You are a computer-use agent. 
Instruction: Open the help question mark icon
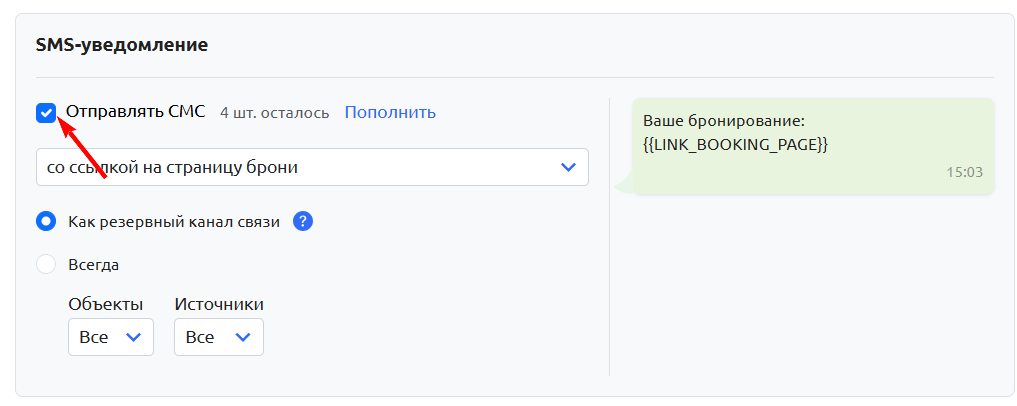tap(303, 222)
